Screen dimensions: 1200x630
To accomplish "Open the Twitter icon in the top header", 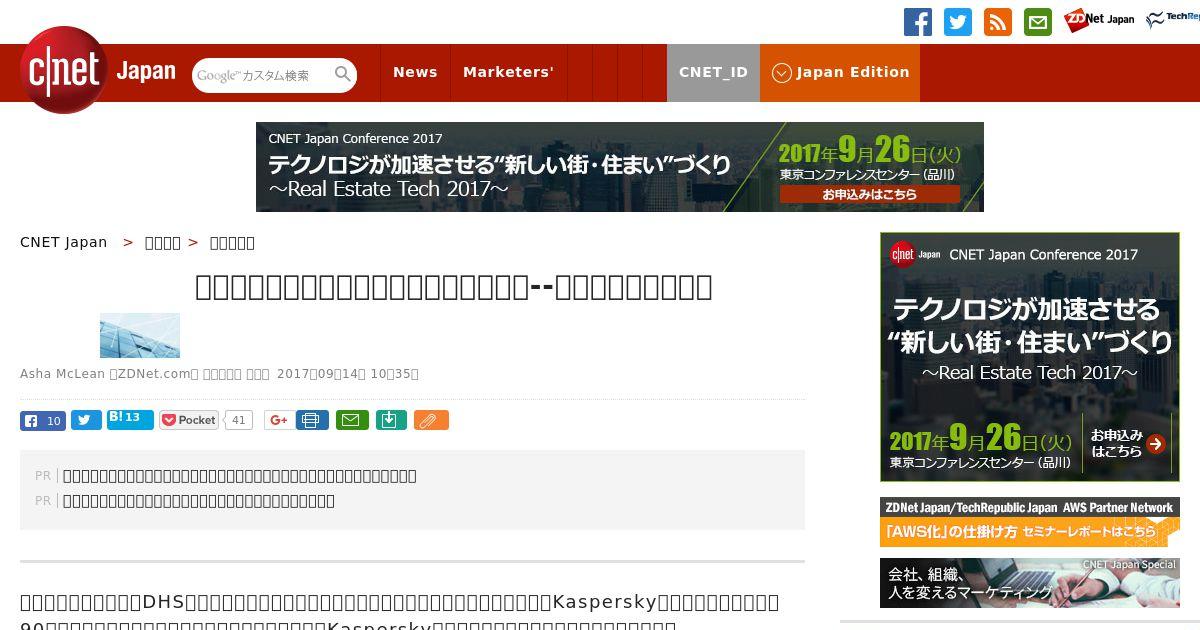I will pos(958,22).
